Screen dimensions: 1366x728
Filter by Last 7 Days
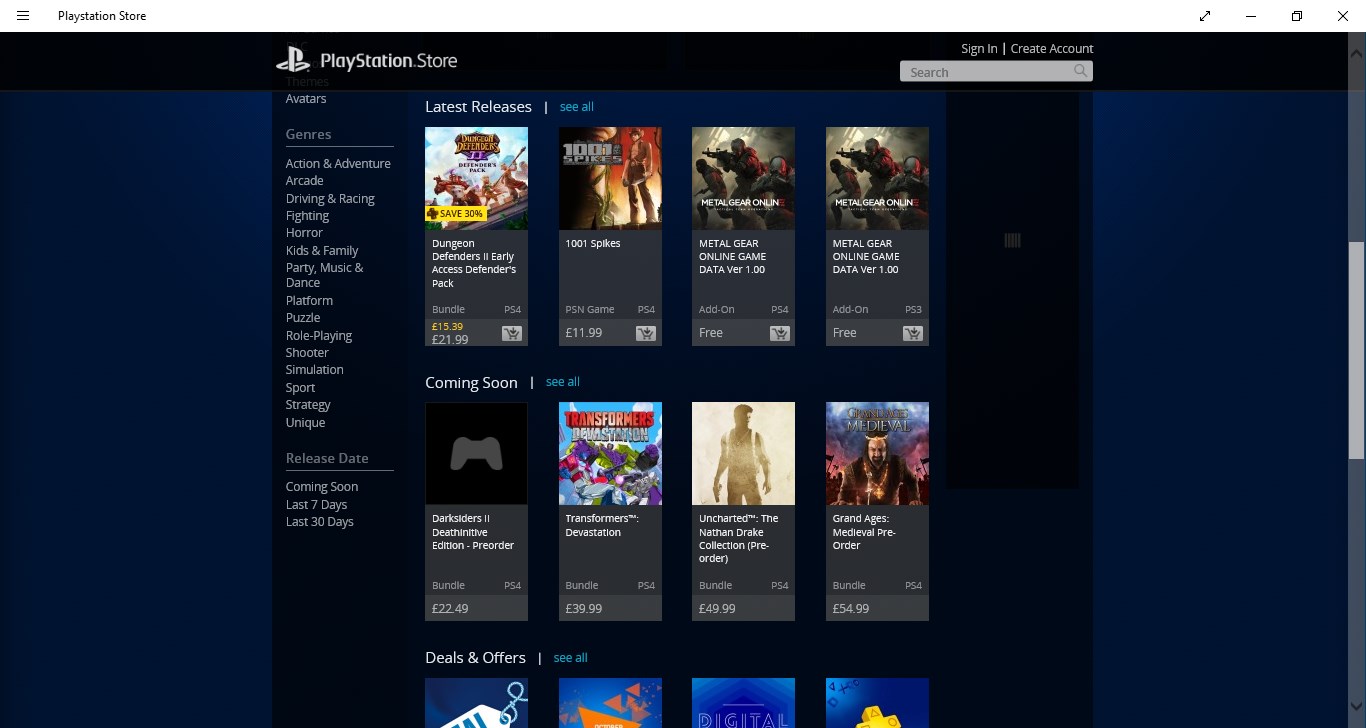[x=316, y=504]
